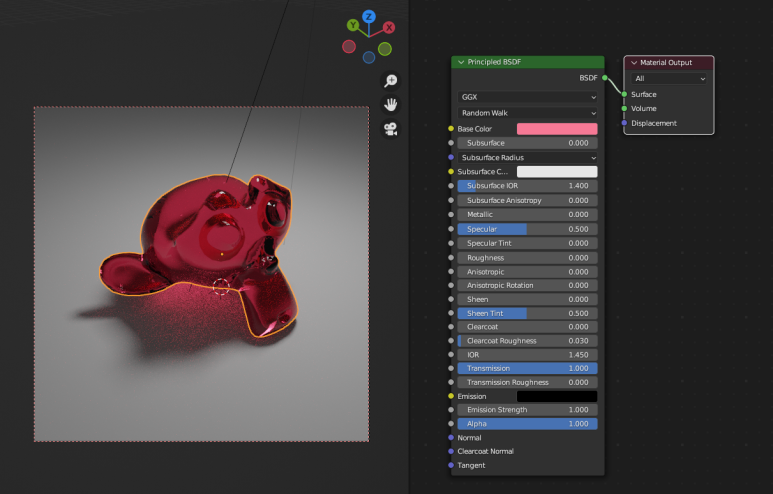773x494 pixels.
Task: Click the pink Base Color swatch
Action: point(557,129)
